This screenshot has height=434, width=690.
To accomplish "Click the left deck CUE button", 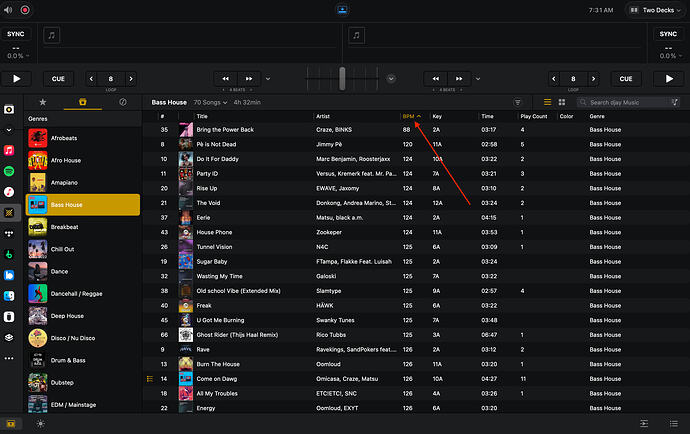I will click(58, 79).
